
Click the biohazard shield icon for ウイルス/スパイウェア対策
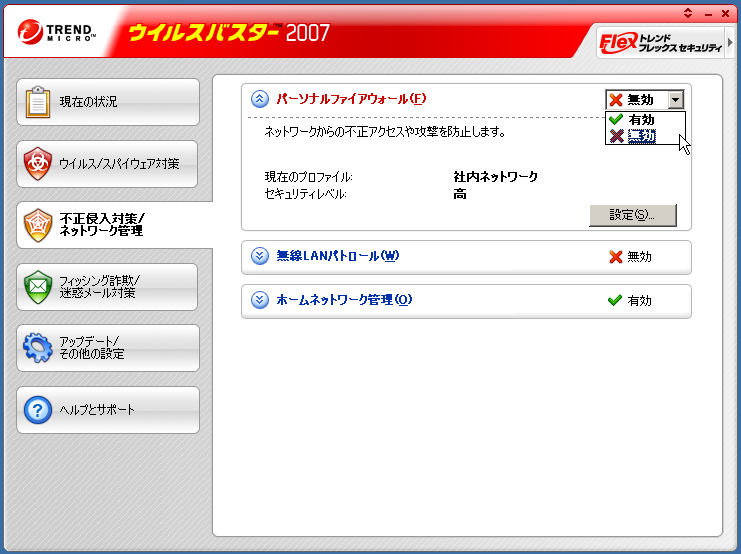[38, 164]
